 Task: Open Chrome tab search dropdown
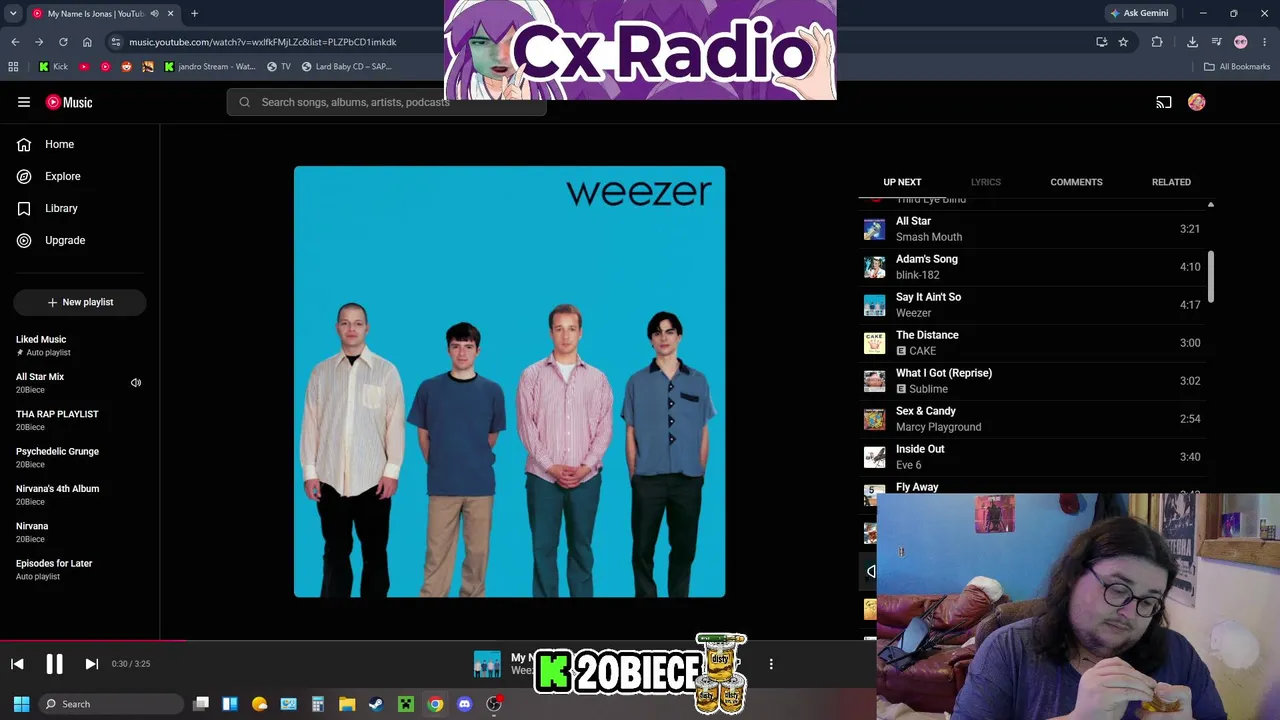(15, 13)
